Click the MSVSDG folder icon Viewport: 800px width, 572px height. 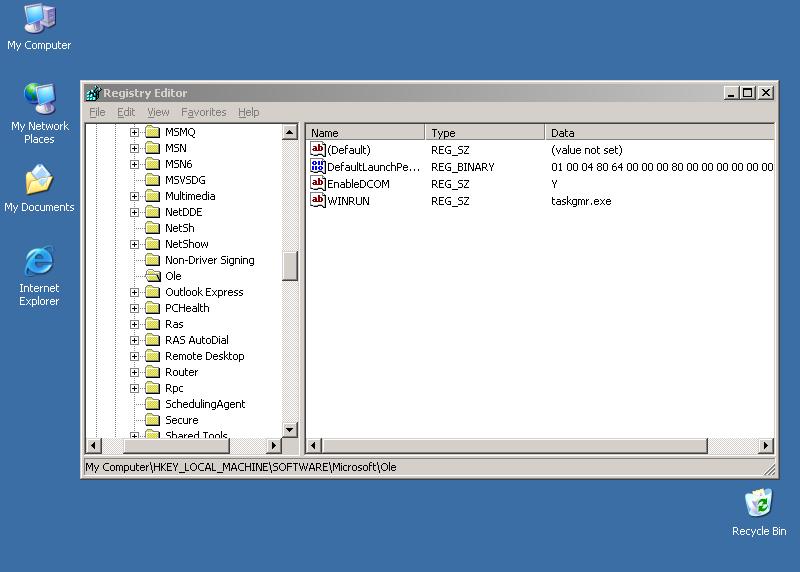[x=153, y=180]
